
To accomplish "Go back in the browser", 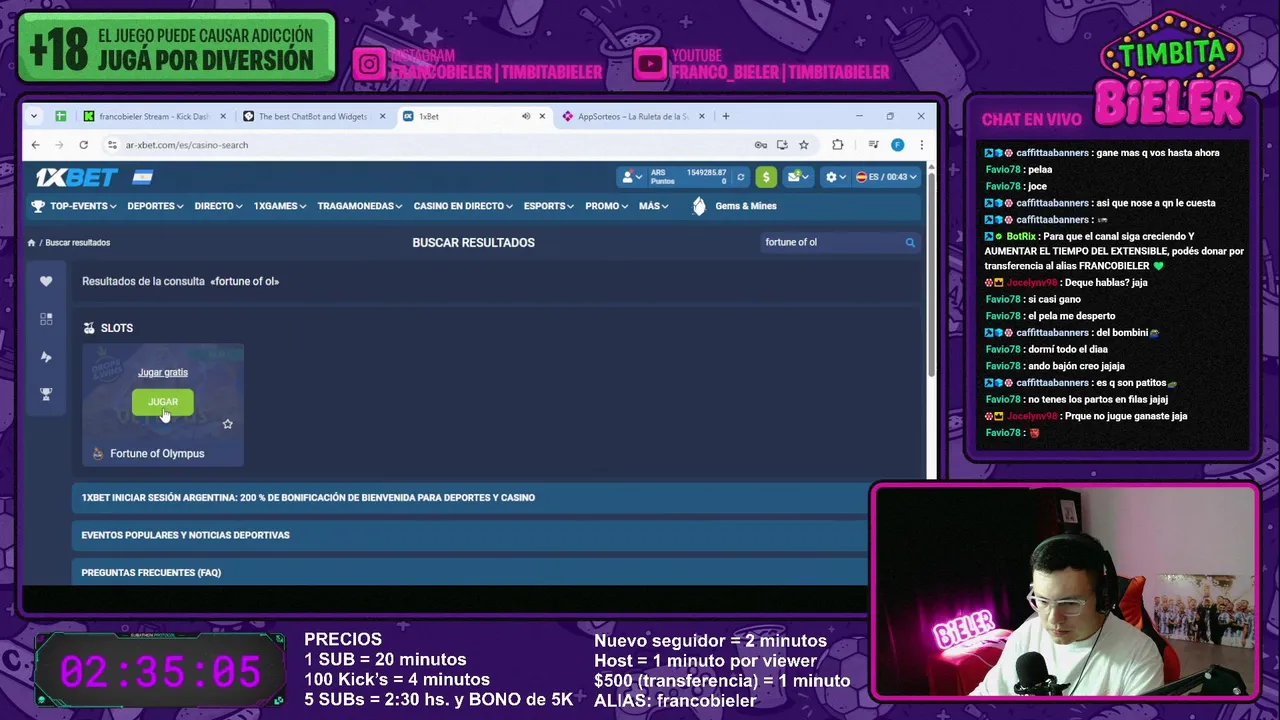I will pos(35,145).
